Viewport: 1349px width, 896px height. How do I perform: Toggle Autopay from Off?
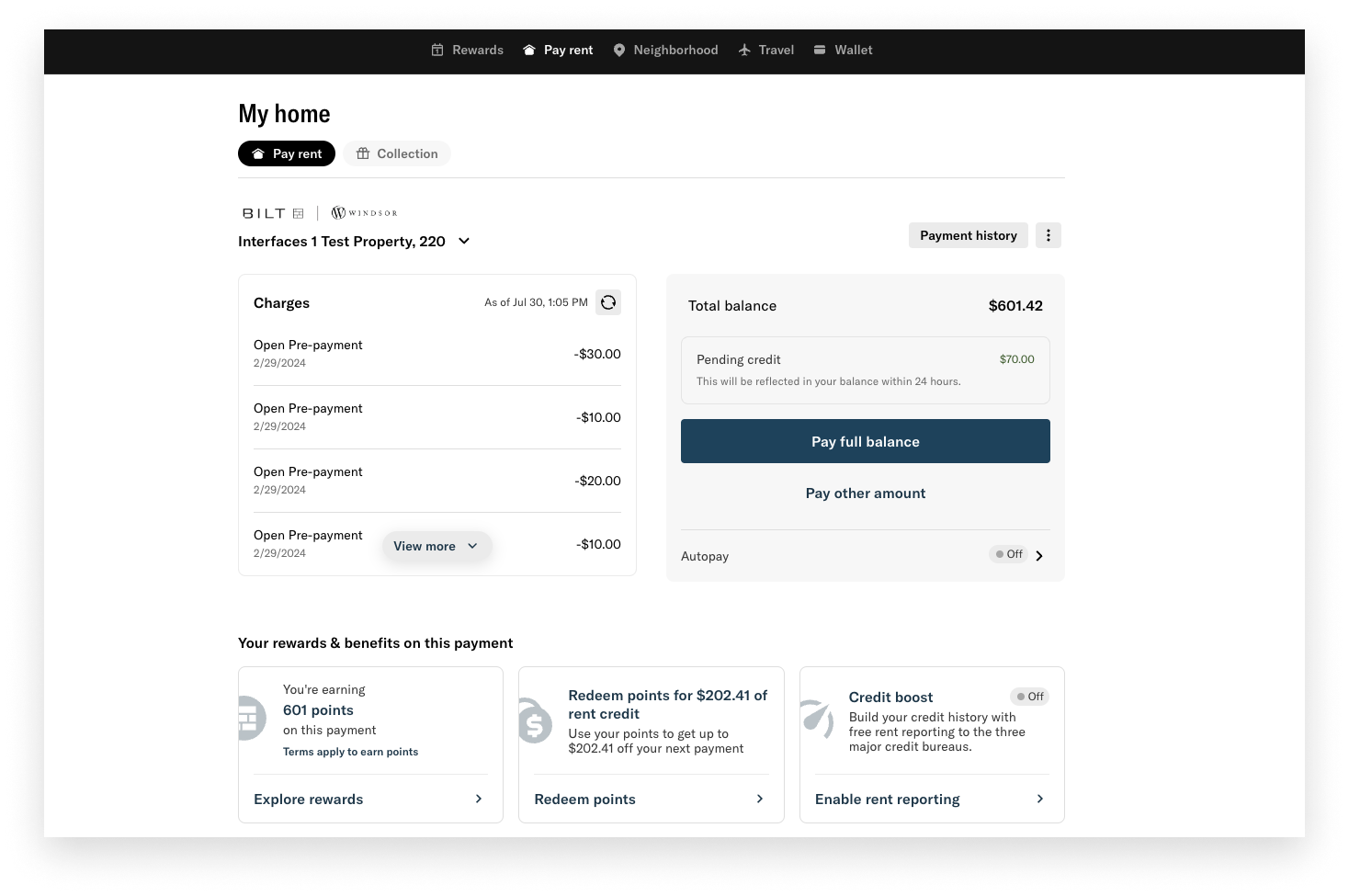tap(1007, 554)
